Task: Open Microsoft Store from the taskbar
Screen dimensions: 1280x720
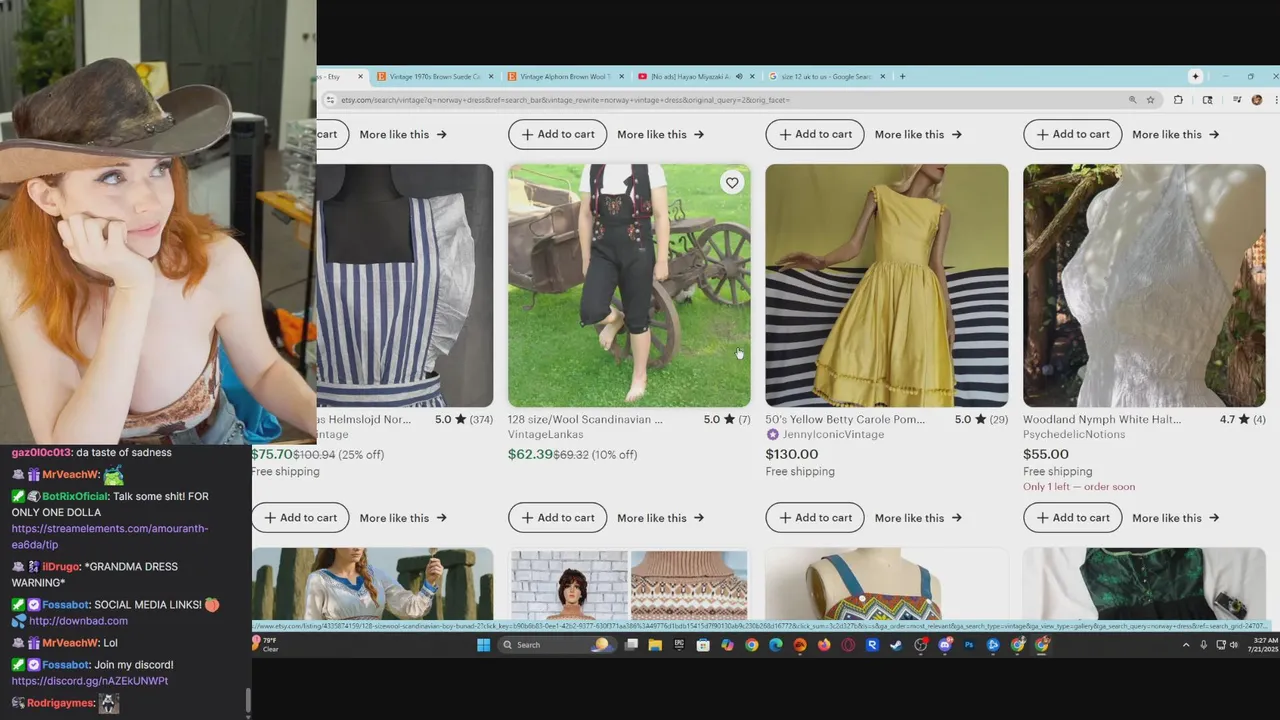Action: tap(703, 645)
